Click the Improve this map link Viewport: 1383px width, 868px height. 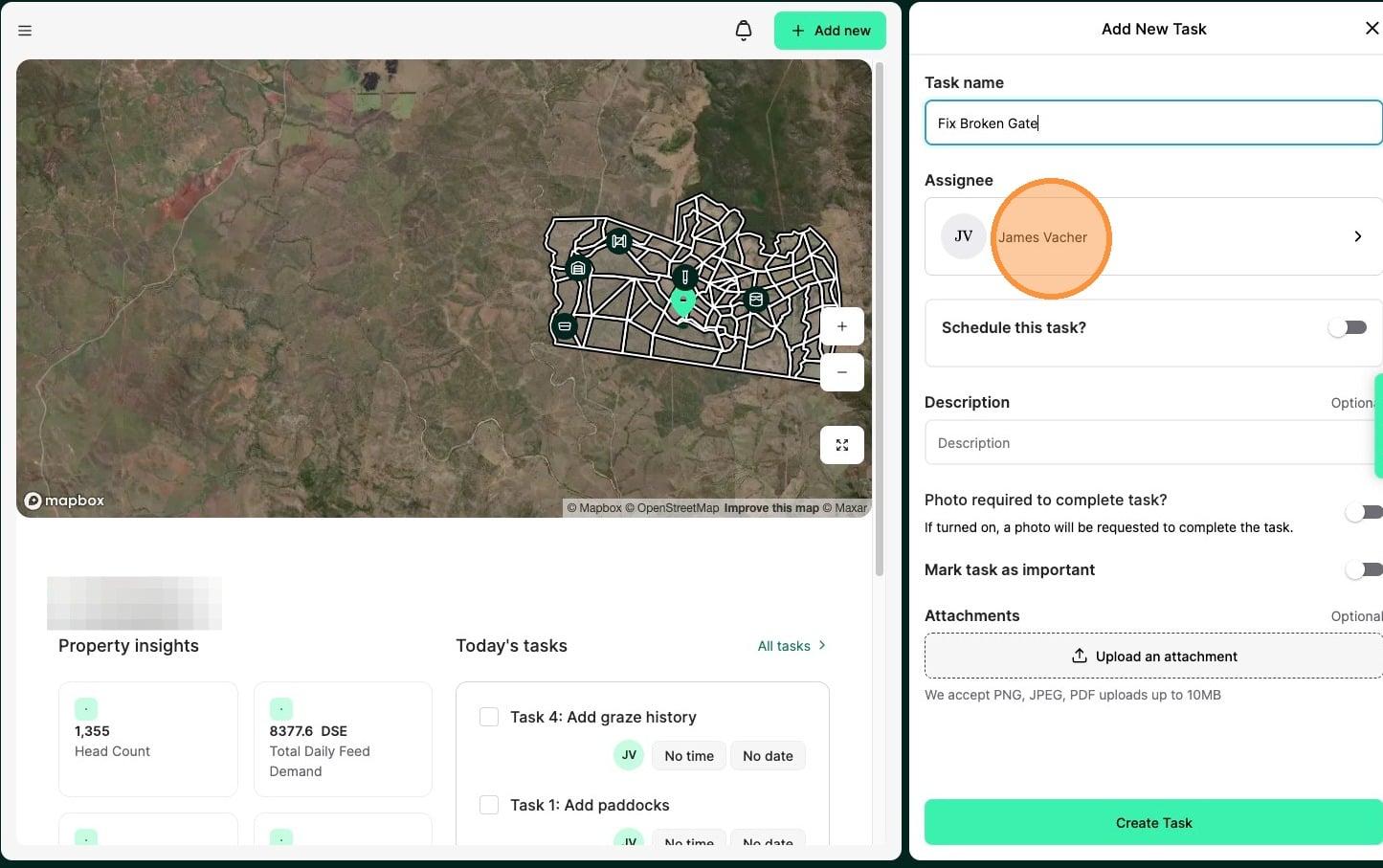pyautogui.click(x=771, y=508)
